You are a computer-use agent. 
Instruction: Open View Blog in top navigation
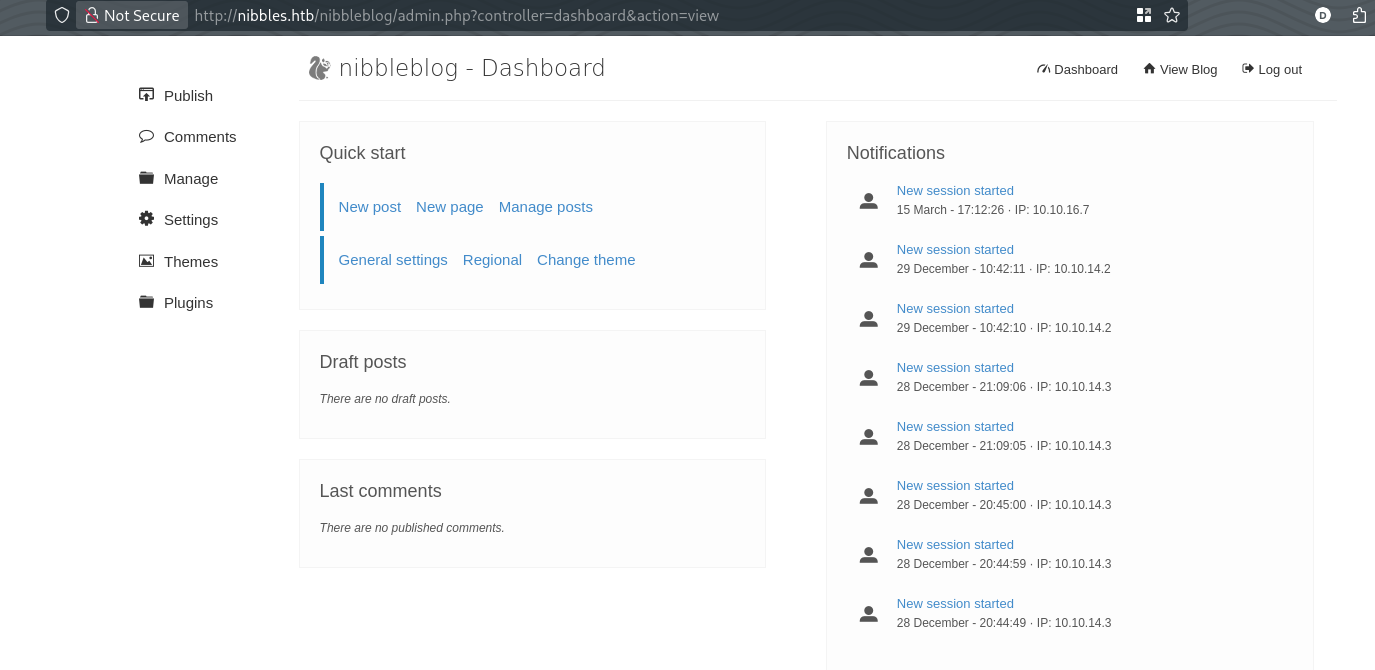pyautogui.click(x=1180, y=69)
